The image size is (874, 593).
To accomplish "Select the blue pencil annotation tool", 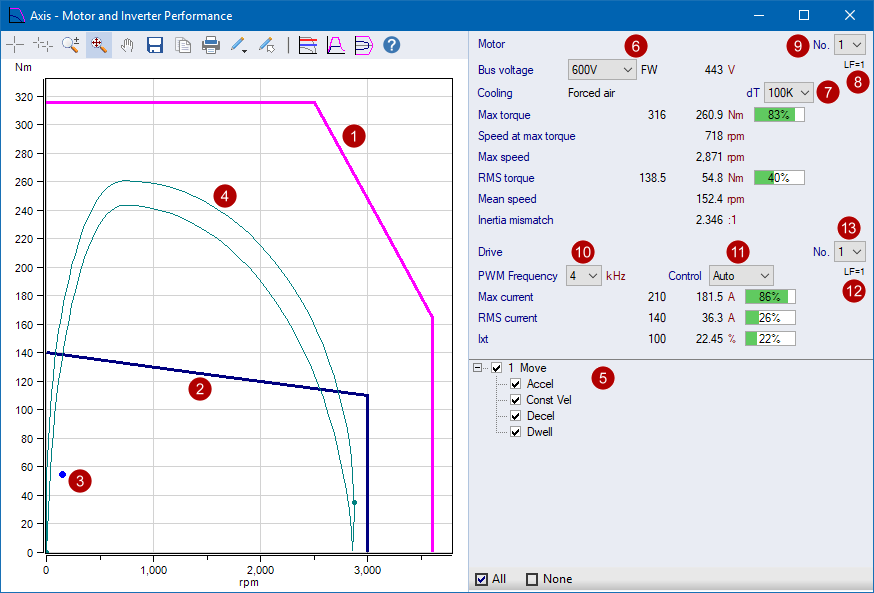I will [x=238, y=44].
